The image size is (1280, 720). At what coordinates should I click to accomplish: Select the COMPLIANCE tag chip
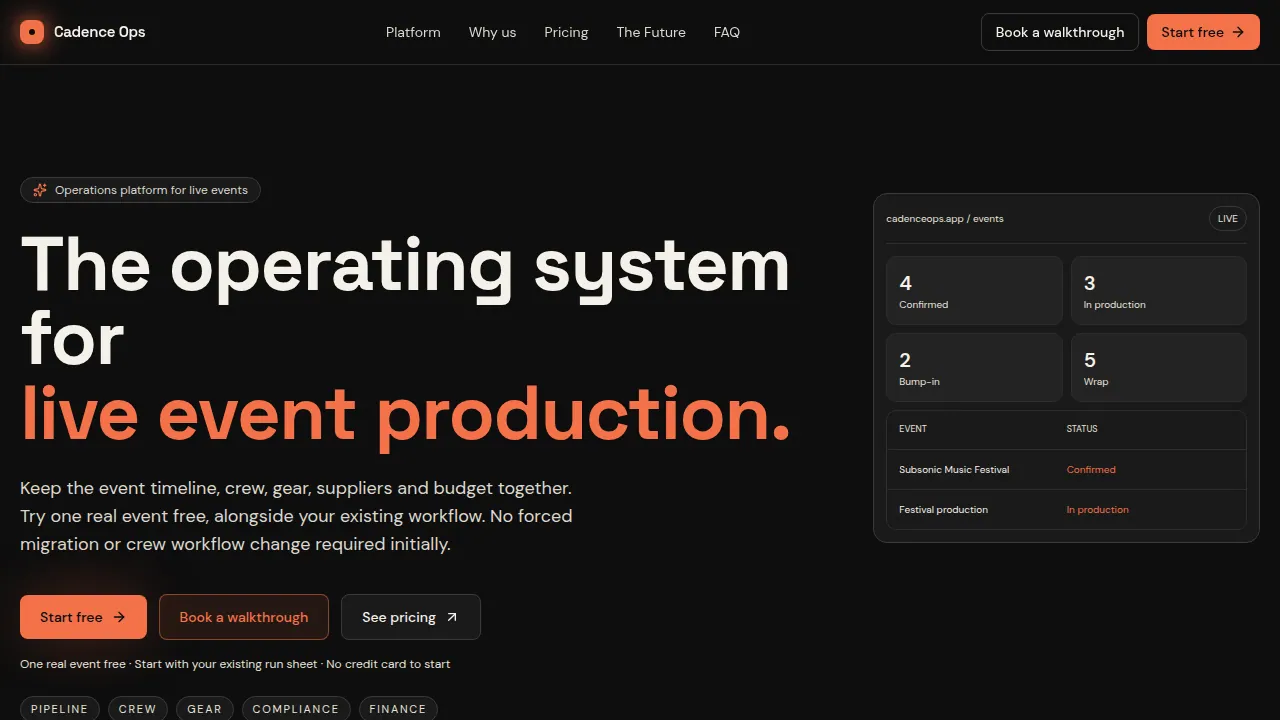296,709
